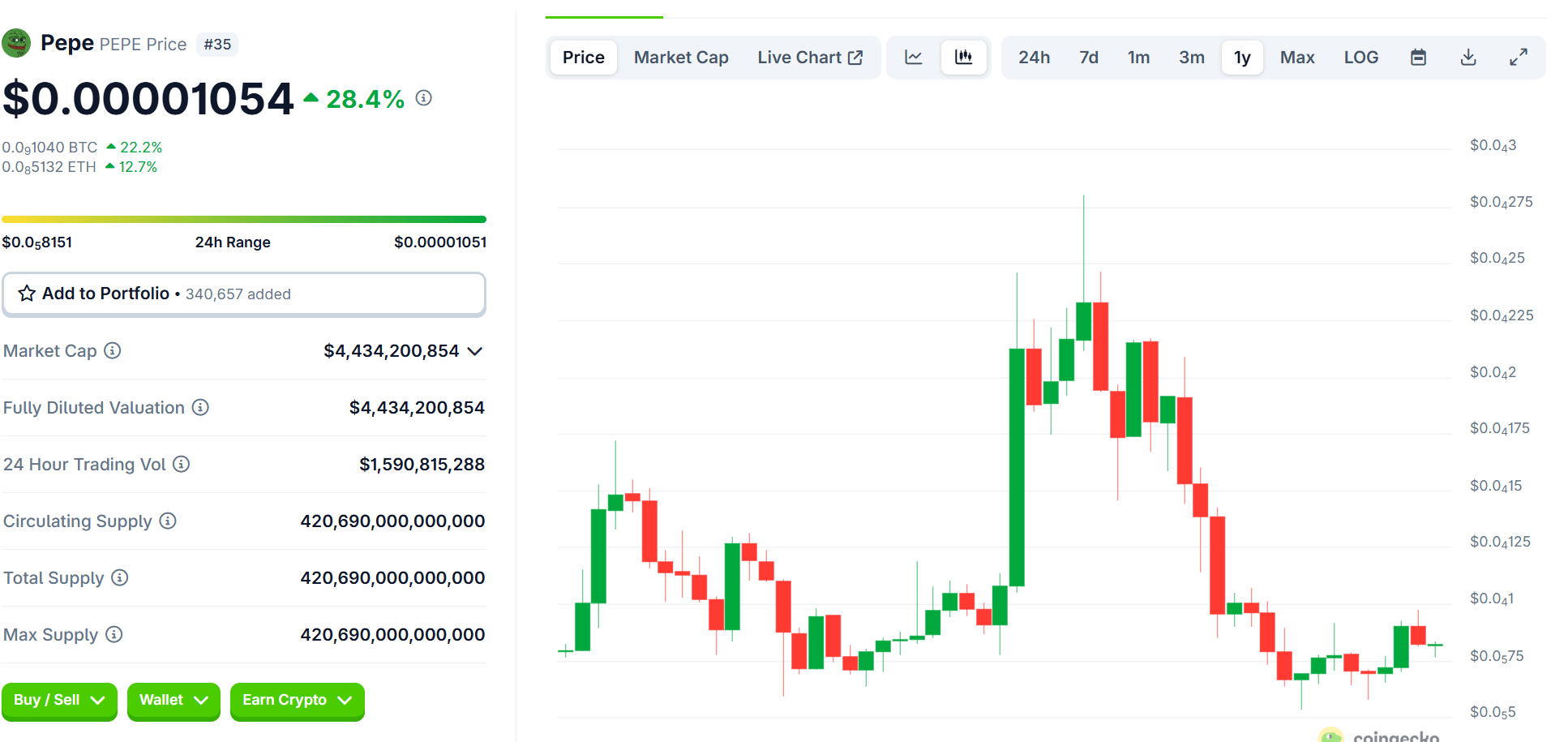Open Fully Diluted Valuation info icon
The height and width of the screenshot is (742, 1568).
200,407
